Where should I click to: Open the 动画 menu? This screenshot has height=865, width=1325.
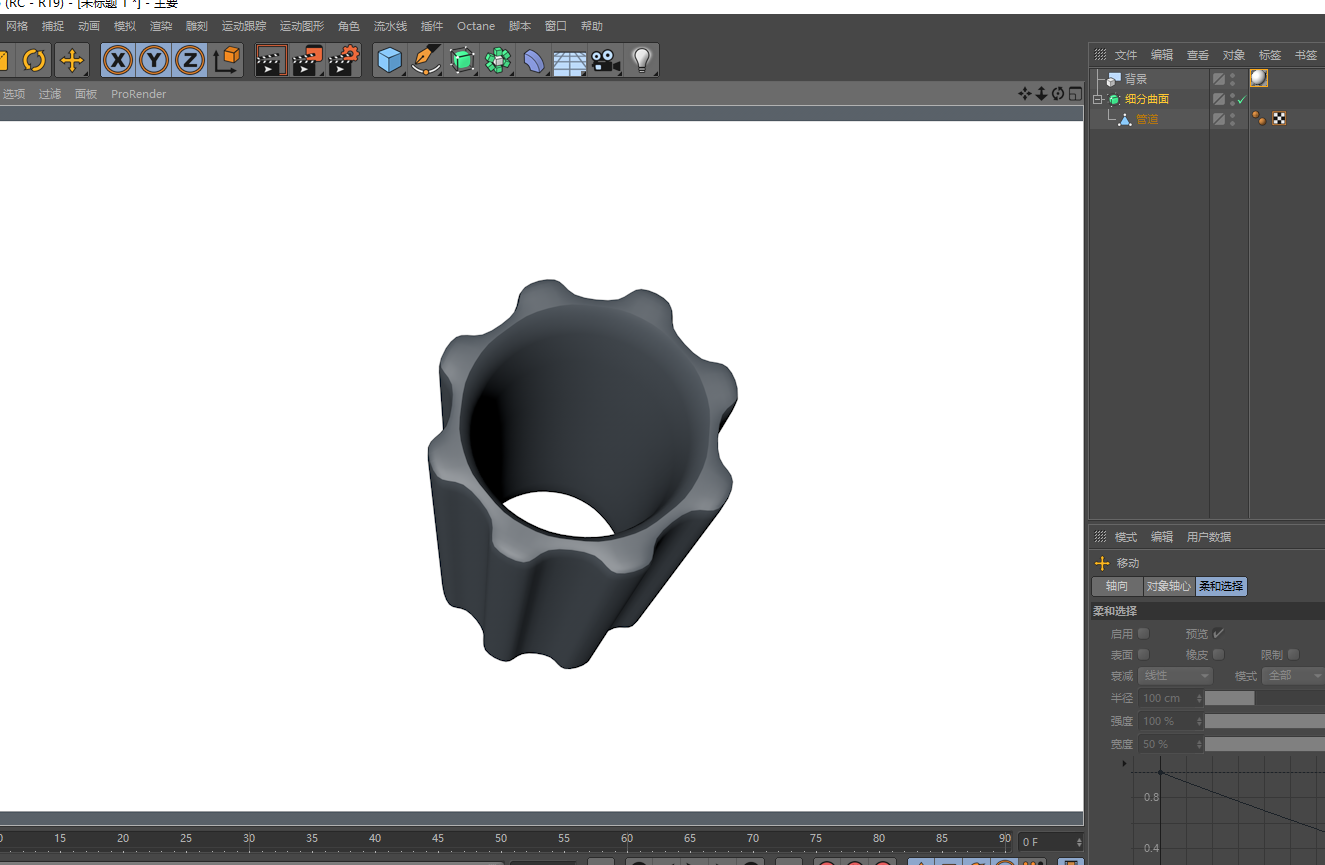pyautogui.click(x=89, y=26)
